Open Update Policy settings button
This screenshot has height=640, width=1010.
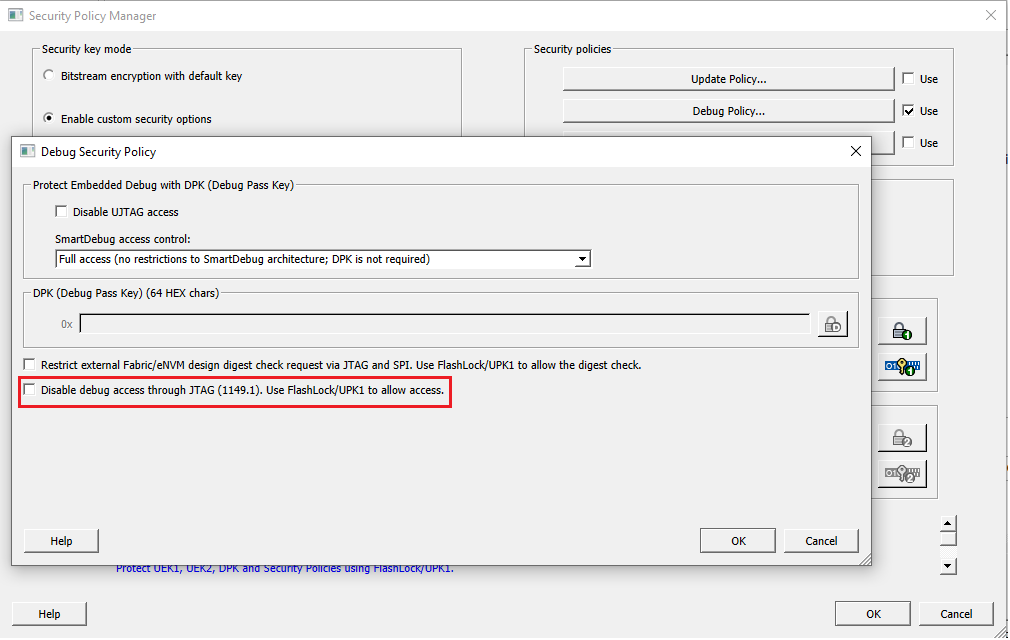(x=729, y=79)
